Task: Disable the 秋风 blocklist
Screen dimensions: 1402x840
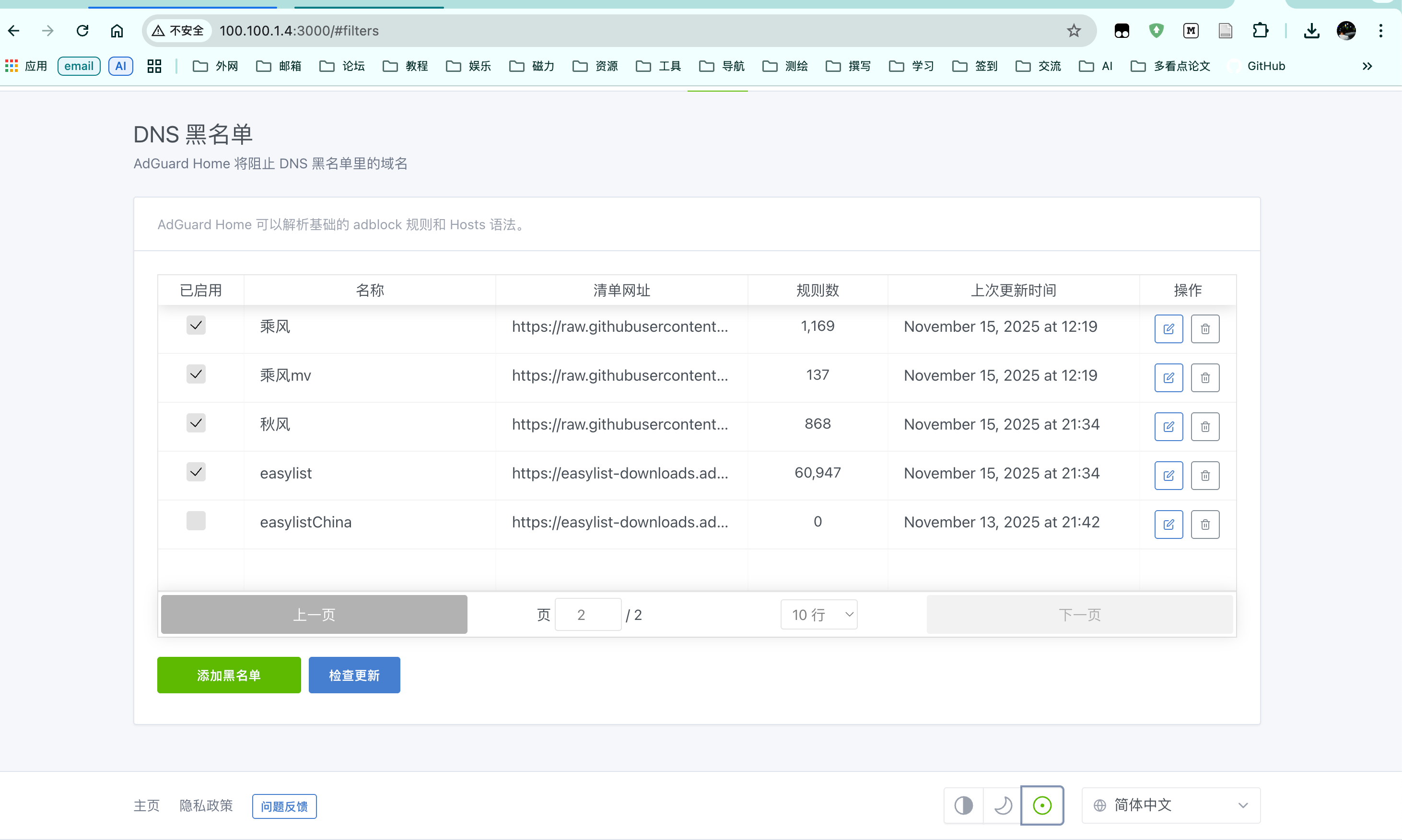Action: point(196,423)
